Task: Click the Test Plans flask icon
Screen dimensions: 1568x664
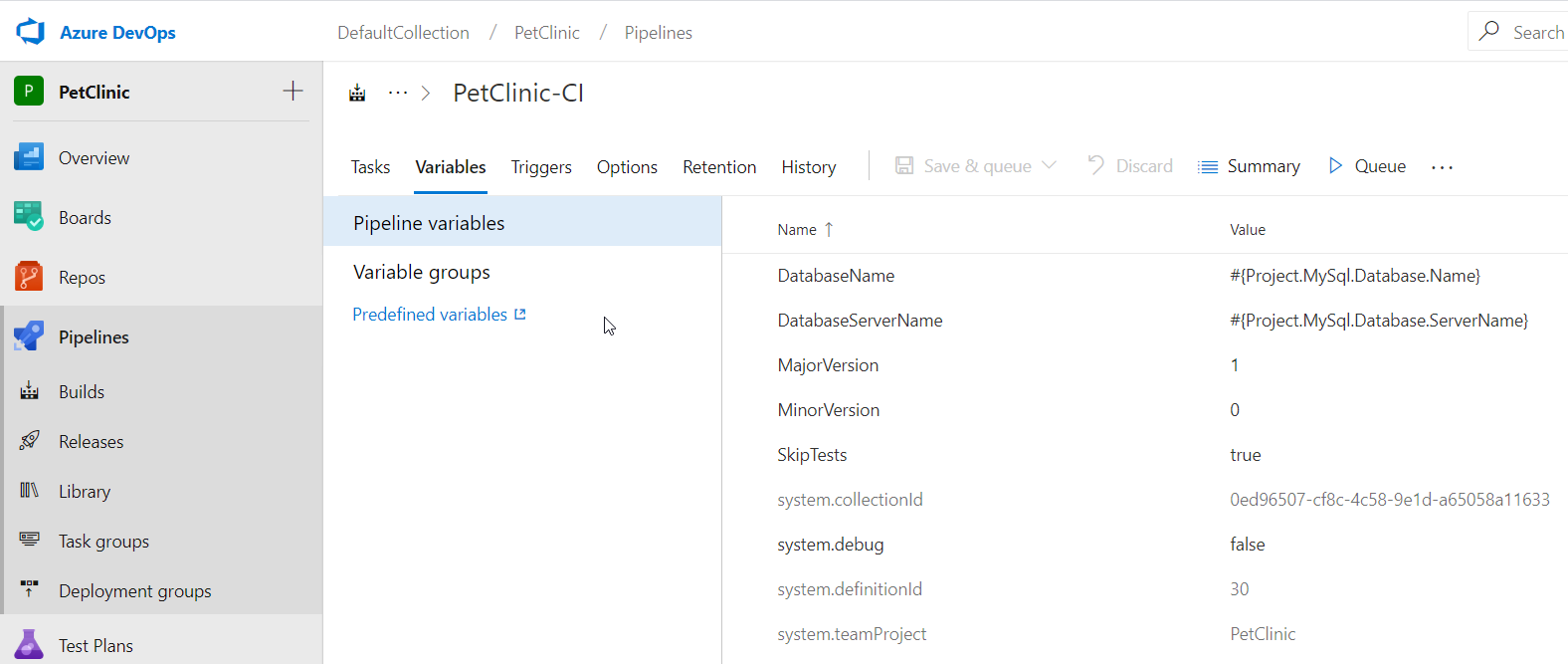Action: point(29,645)
